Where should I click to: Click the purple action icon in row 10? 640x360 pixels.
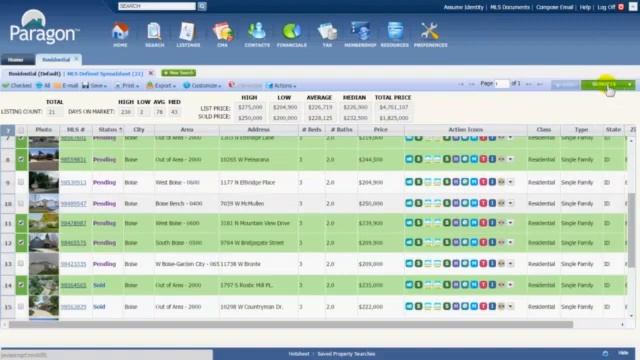pyautogui.click(x=456, y=203)
